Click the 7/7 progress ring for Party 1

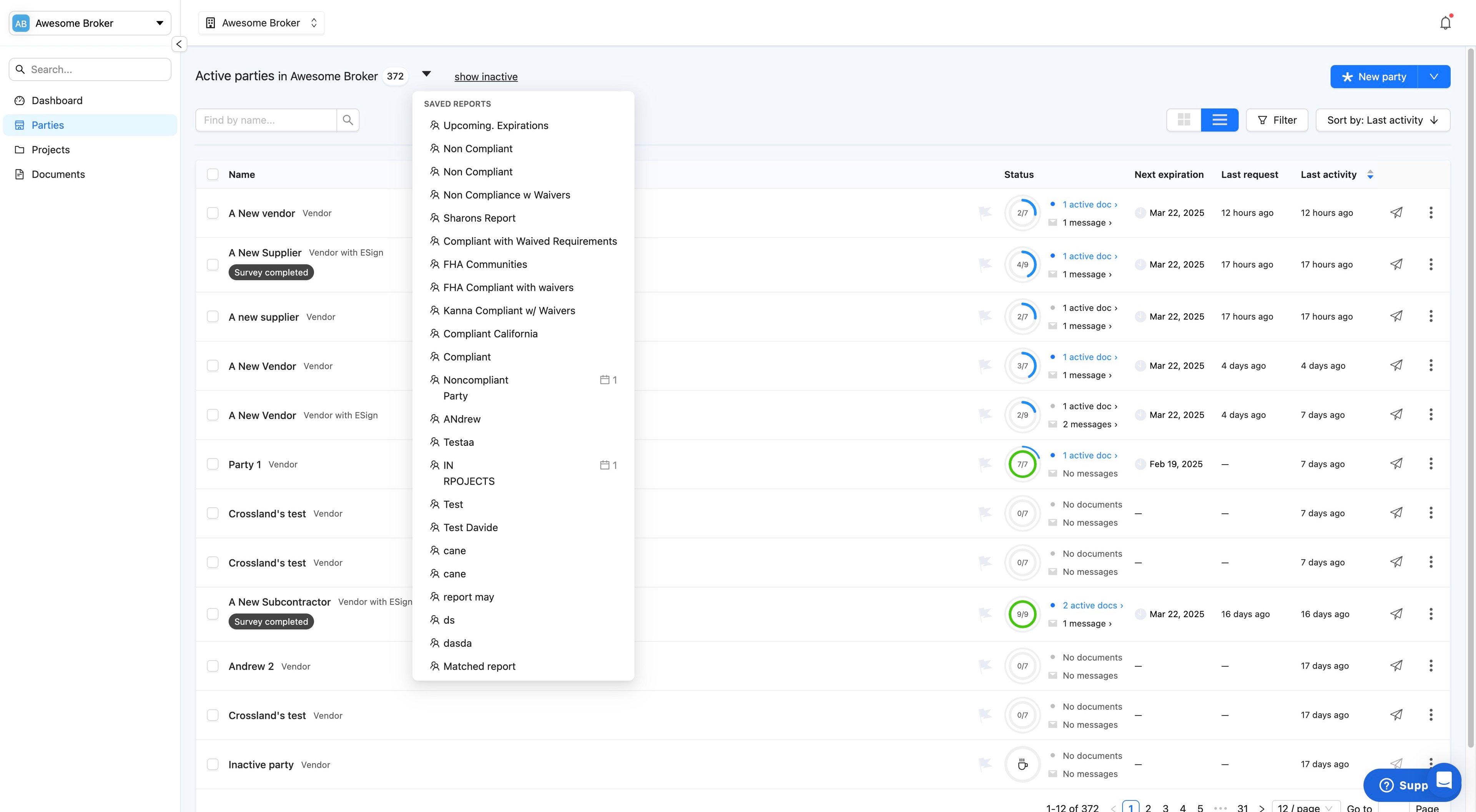coord(1022,464)
